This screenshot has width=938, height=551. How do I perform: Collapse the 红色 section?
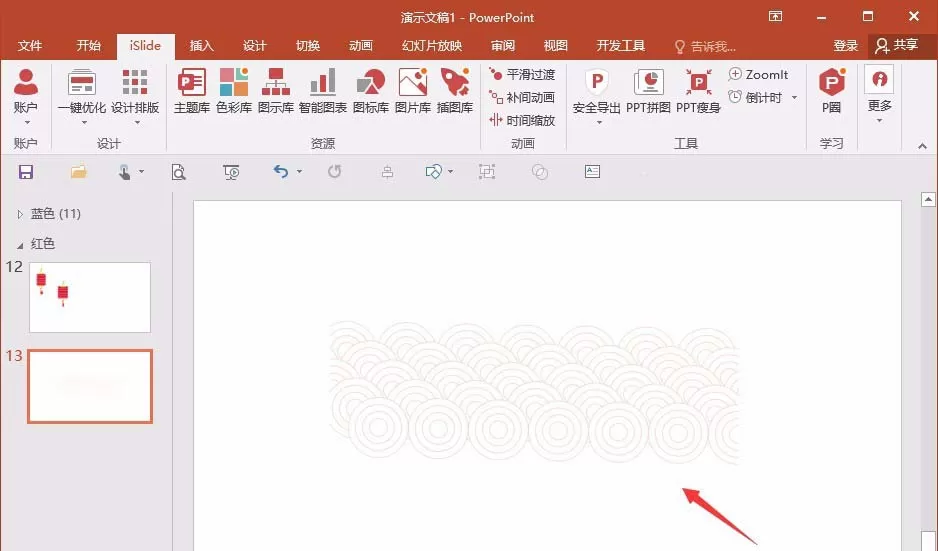click(x=20, y=245)
